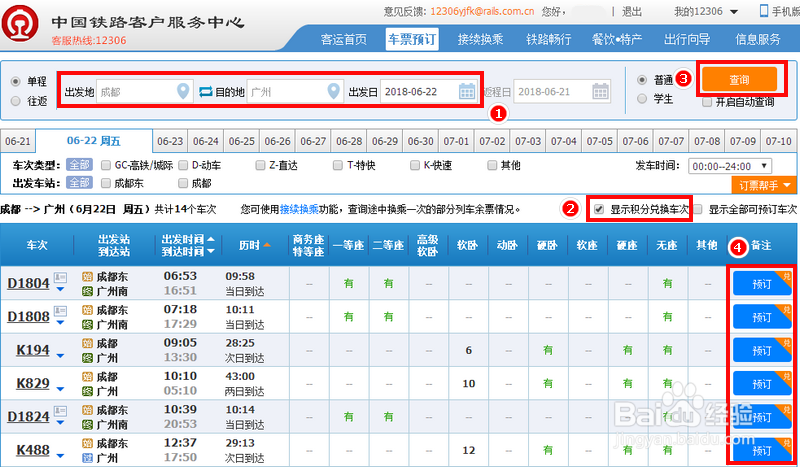Expand stops list for K488
The width and height of the screenshot is (800, 467).
click(61, 456)
